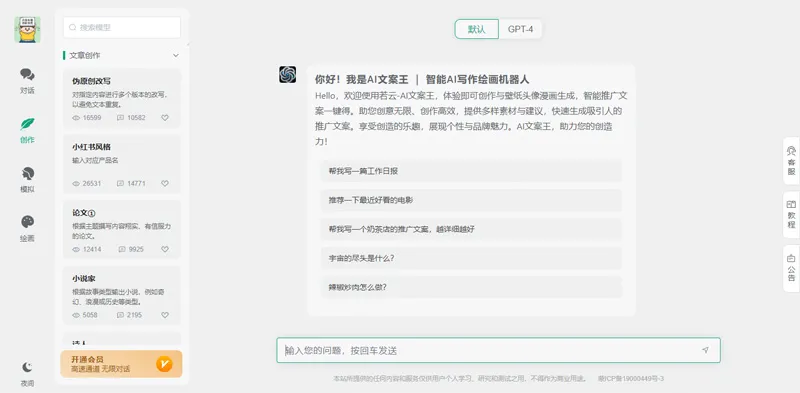Toggle 夜间 night mode
This screenshot has height=393, width=800.
[x=27, y=374]
